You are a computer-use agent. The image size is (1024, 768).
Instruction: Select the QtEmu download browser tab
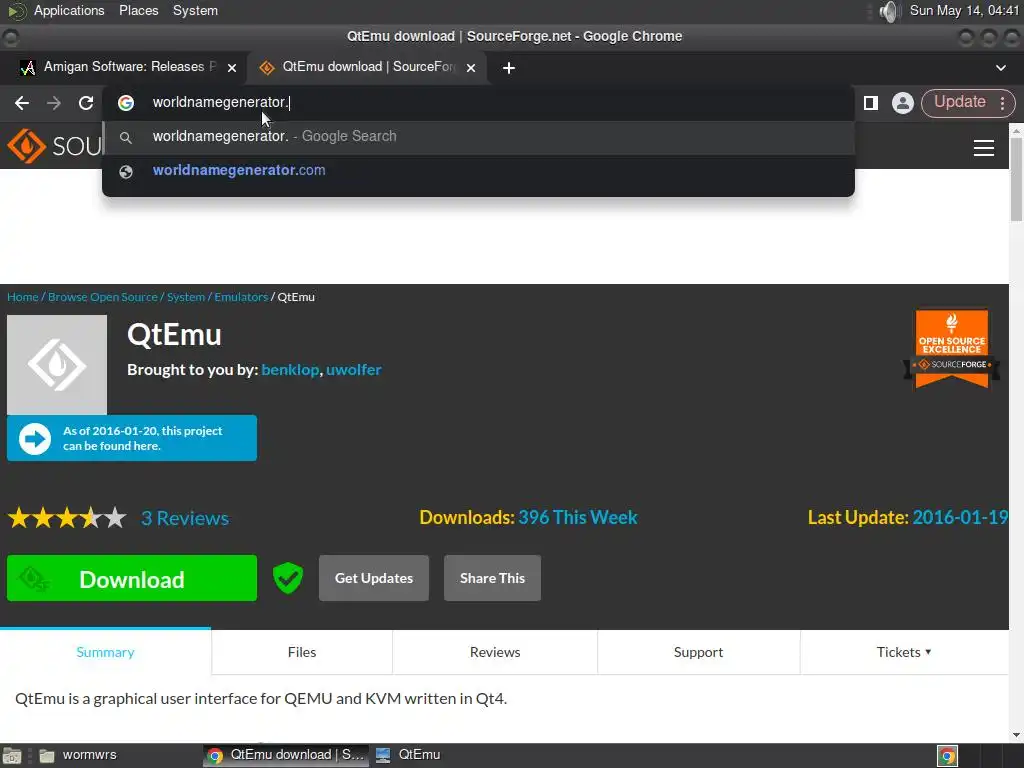pyautogui.click(x=367, y=67)
